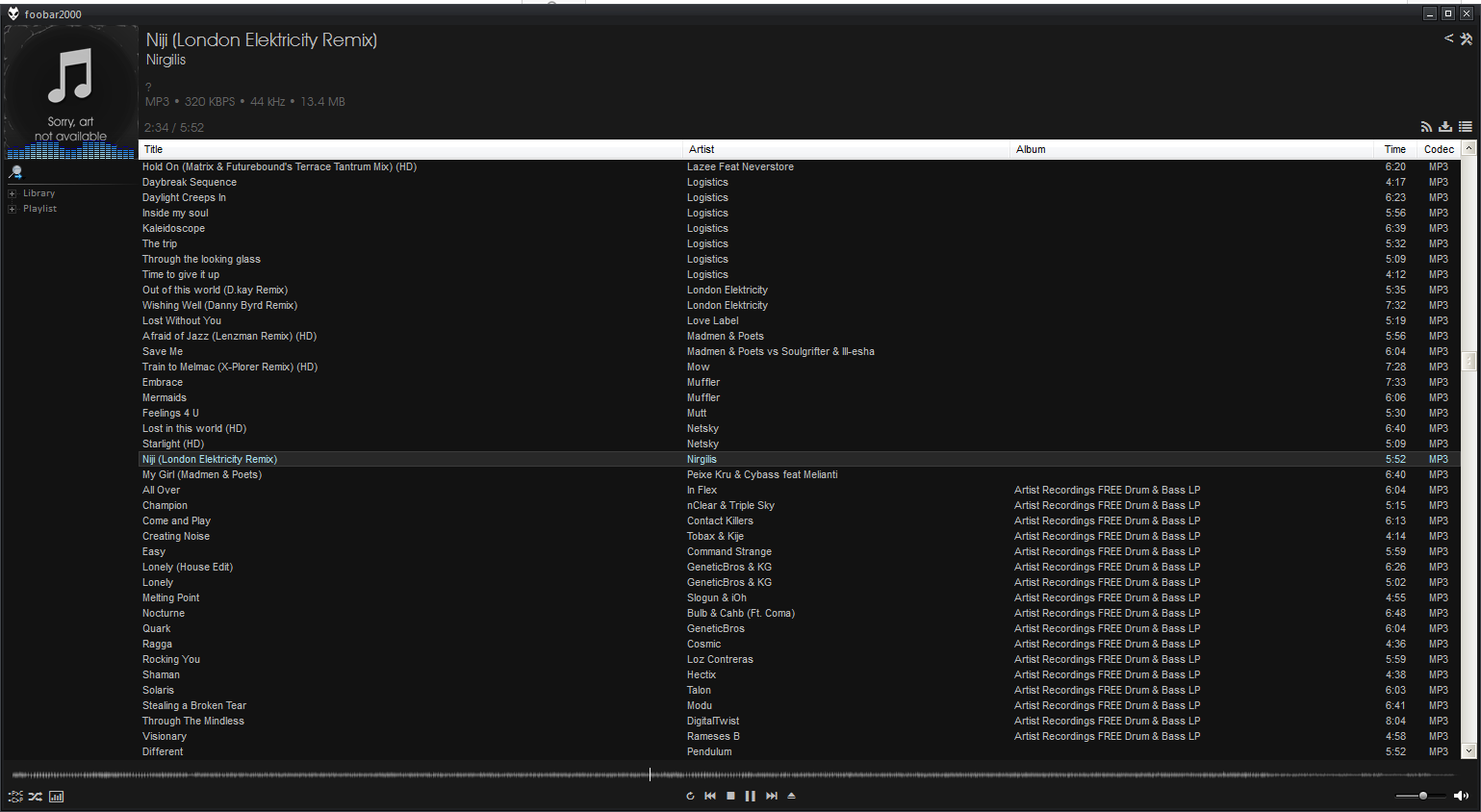Click artist cell 'Rameses B'
Screen dimensions: 1481x812
[x=713, y=736]
